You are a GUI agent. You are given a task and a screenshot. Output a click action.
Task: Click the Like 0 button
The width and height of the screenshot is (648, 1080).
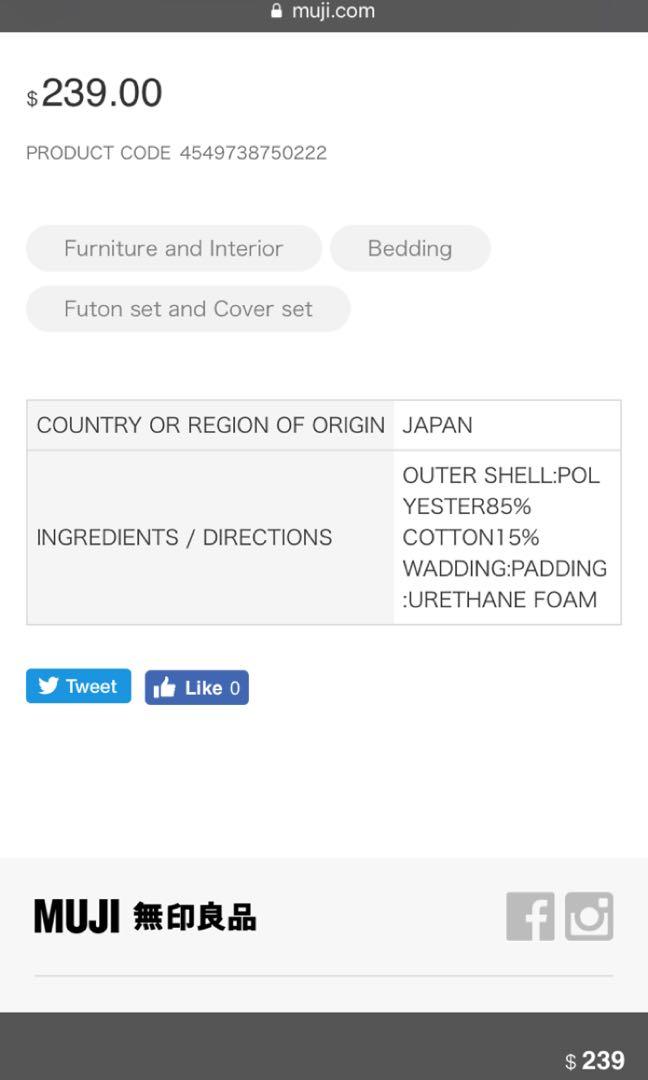tap(196, 687)
